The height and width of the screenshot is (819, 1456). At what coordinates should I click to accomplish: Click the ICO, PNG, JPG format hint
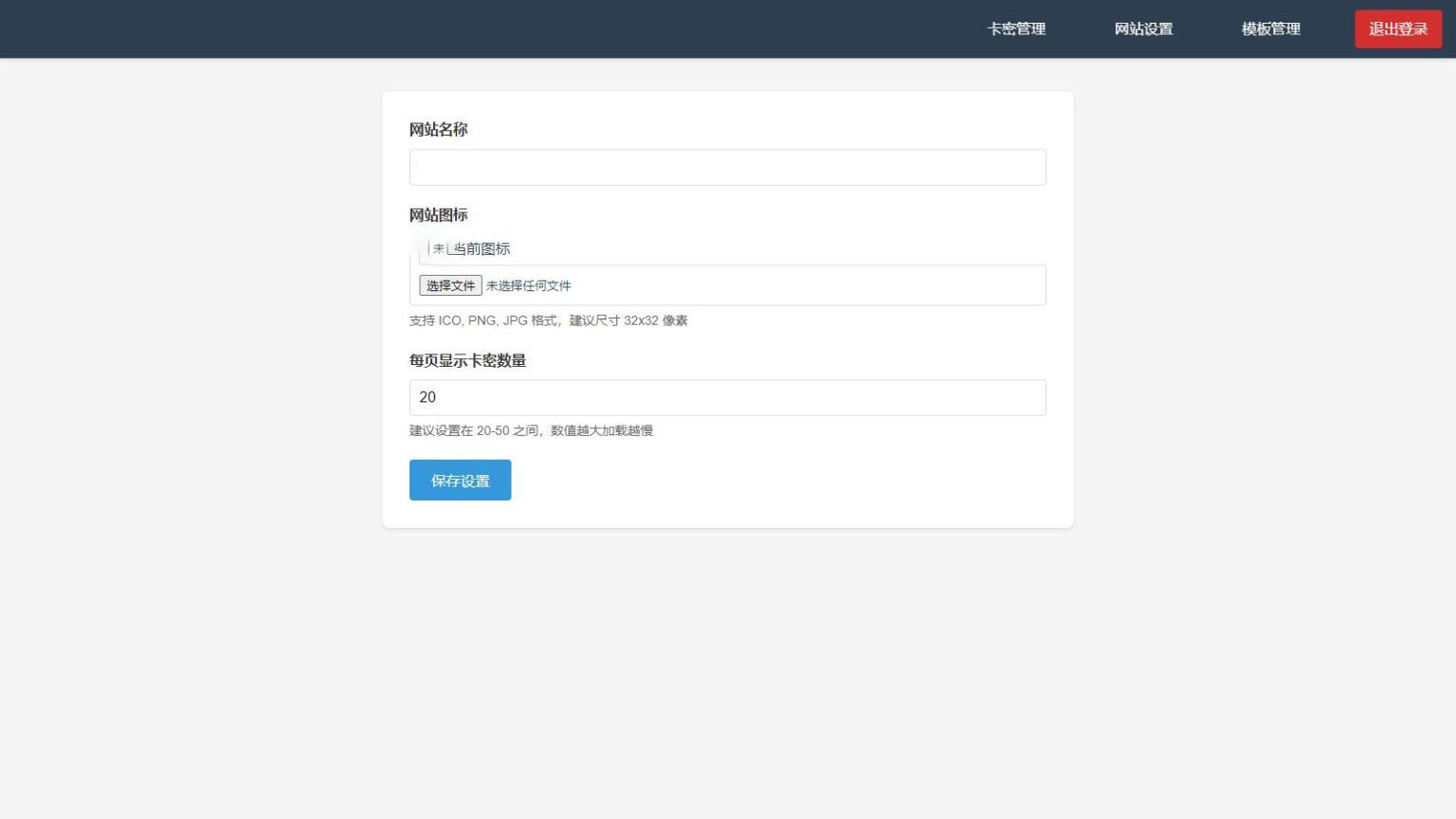[x=548, y=320]
